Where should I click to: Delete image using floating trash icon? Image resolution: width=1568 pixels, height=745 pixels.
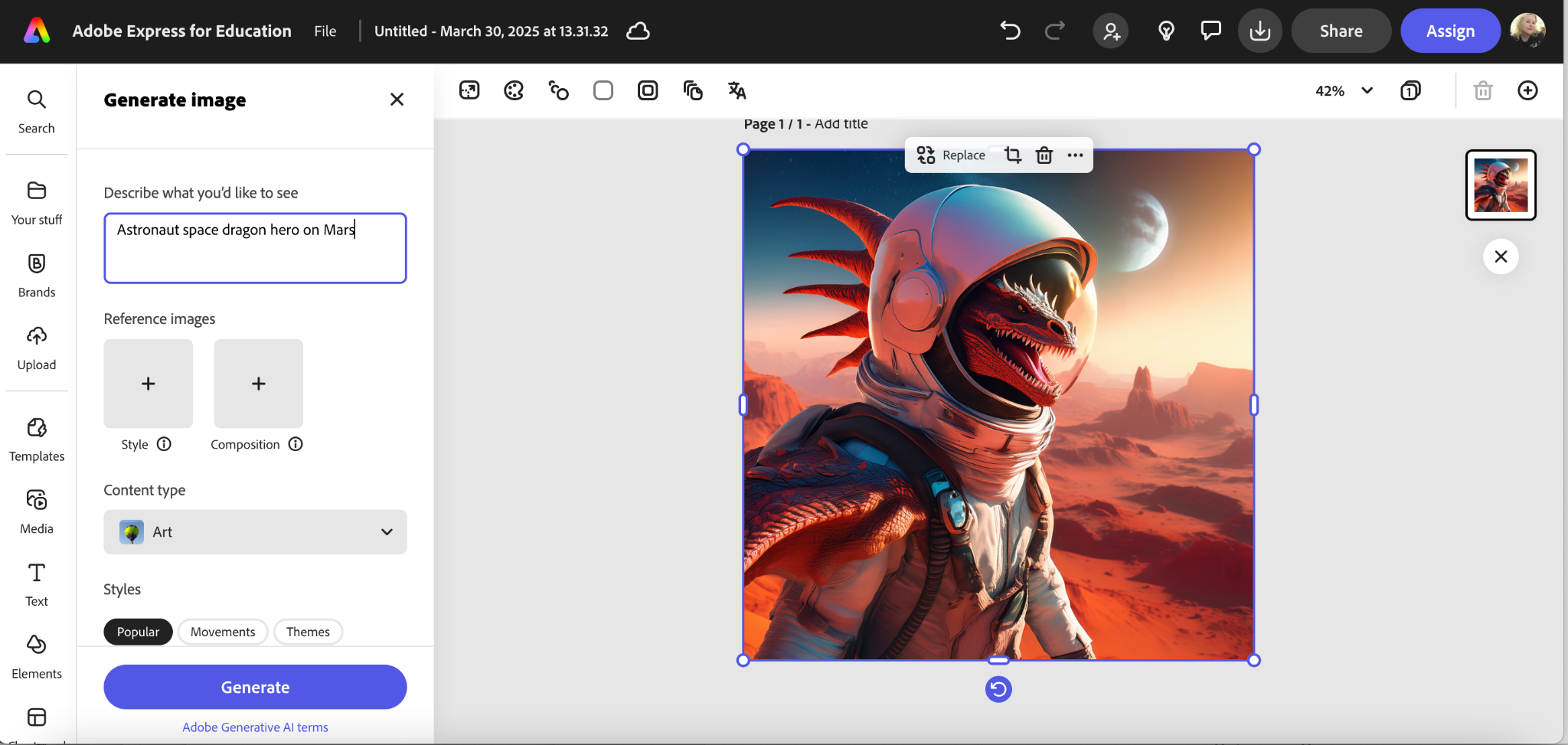[x=1044, y=155]
